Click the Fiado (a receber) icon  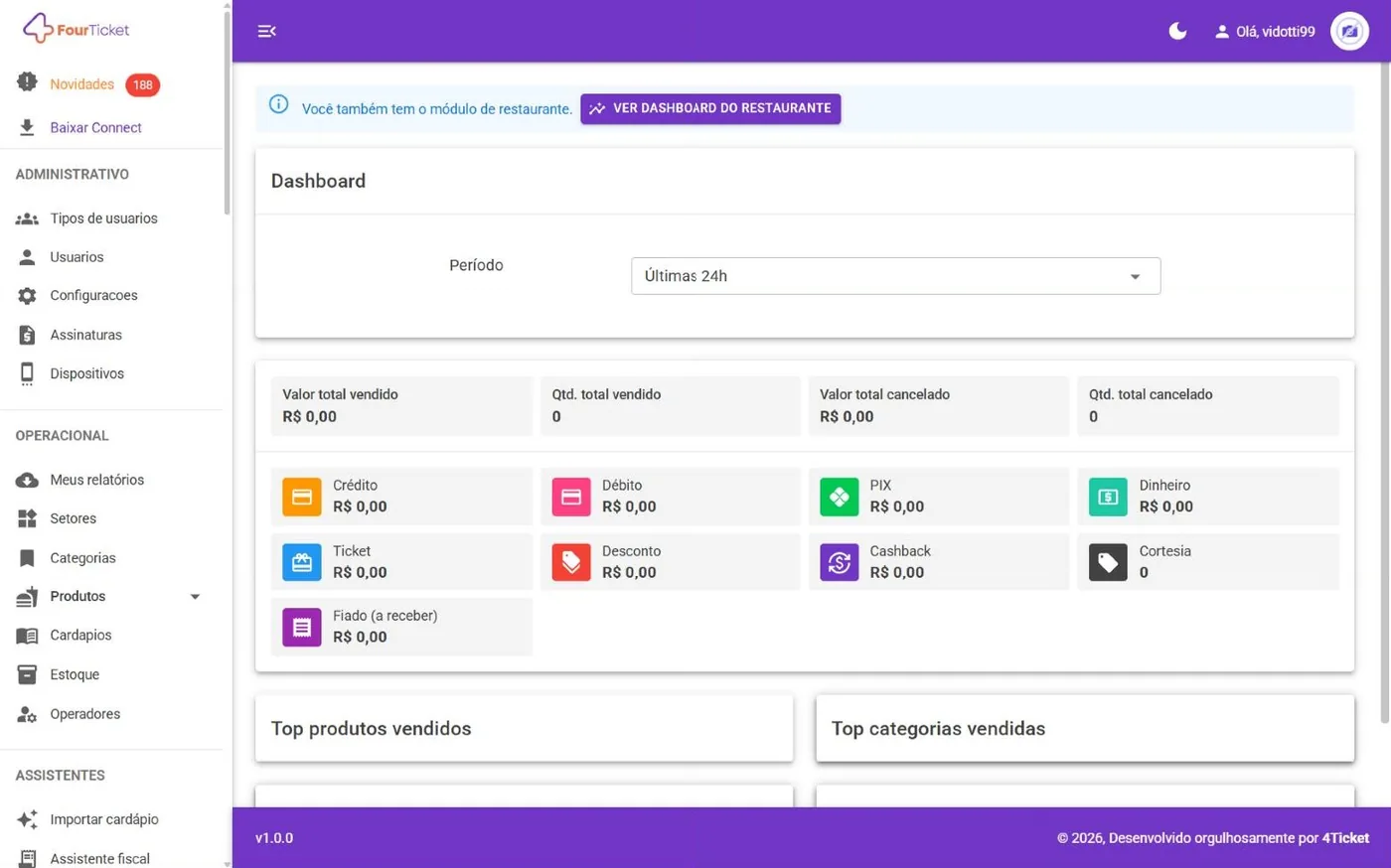pyautogui.click(x=302, y=628)
